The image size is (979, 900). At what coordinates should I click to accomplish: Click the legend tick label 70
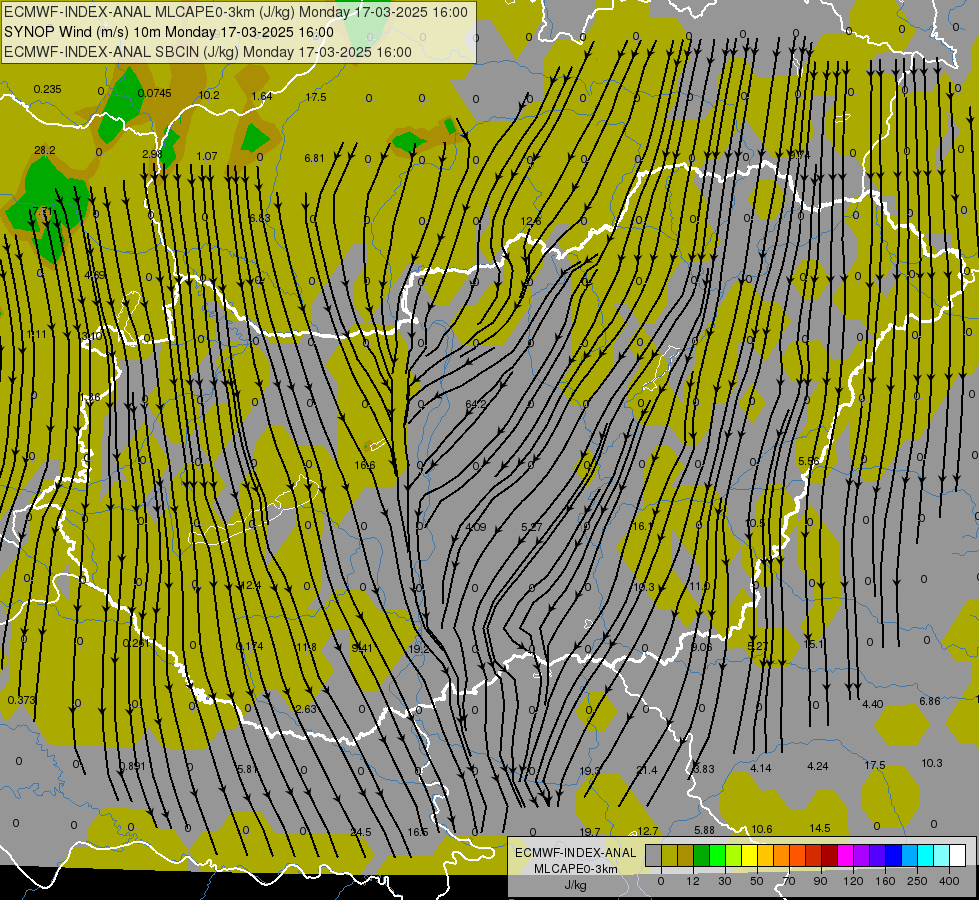pyautogui.click(x=789, y=881)
